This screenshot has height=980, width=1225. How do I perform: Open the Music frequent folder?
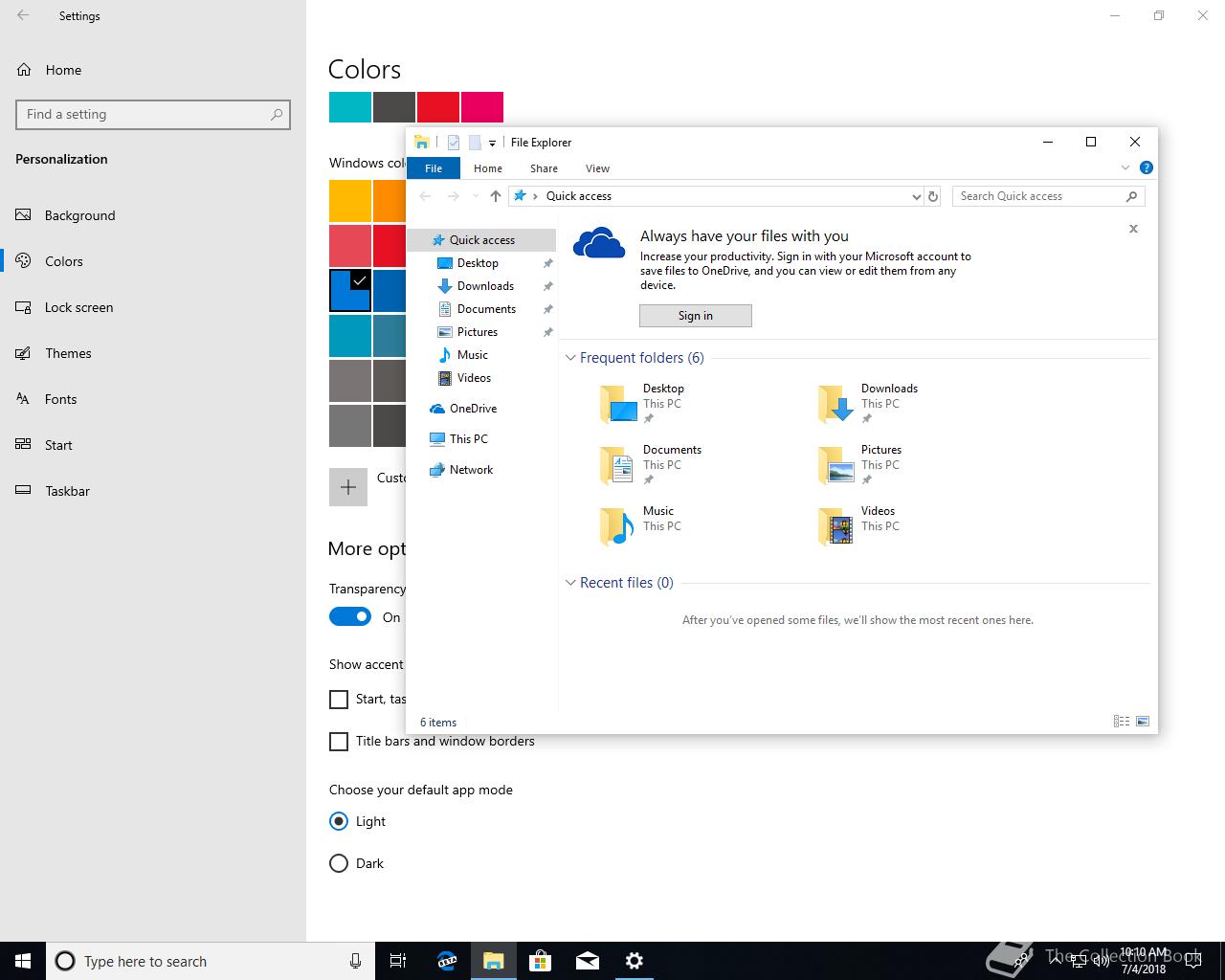[643, 526]
